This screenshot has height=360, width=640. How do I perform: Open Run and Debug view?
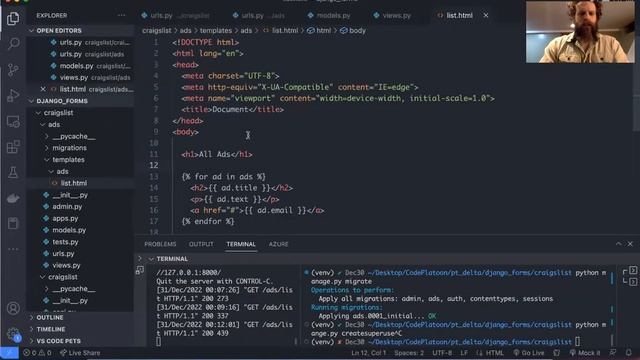coord(13,96)
